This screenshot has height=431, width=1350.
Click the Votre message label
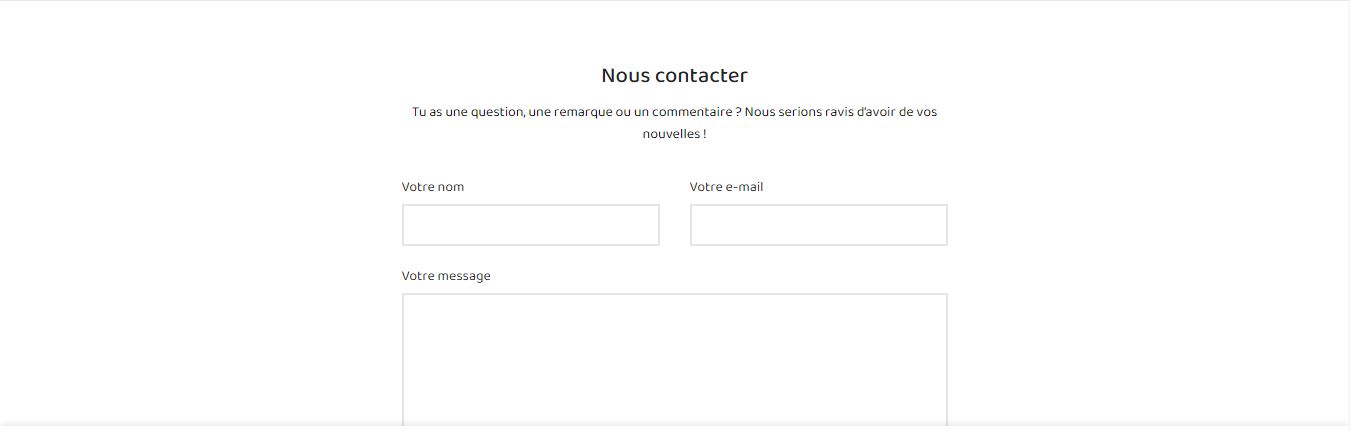coord(446,276)
